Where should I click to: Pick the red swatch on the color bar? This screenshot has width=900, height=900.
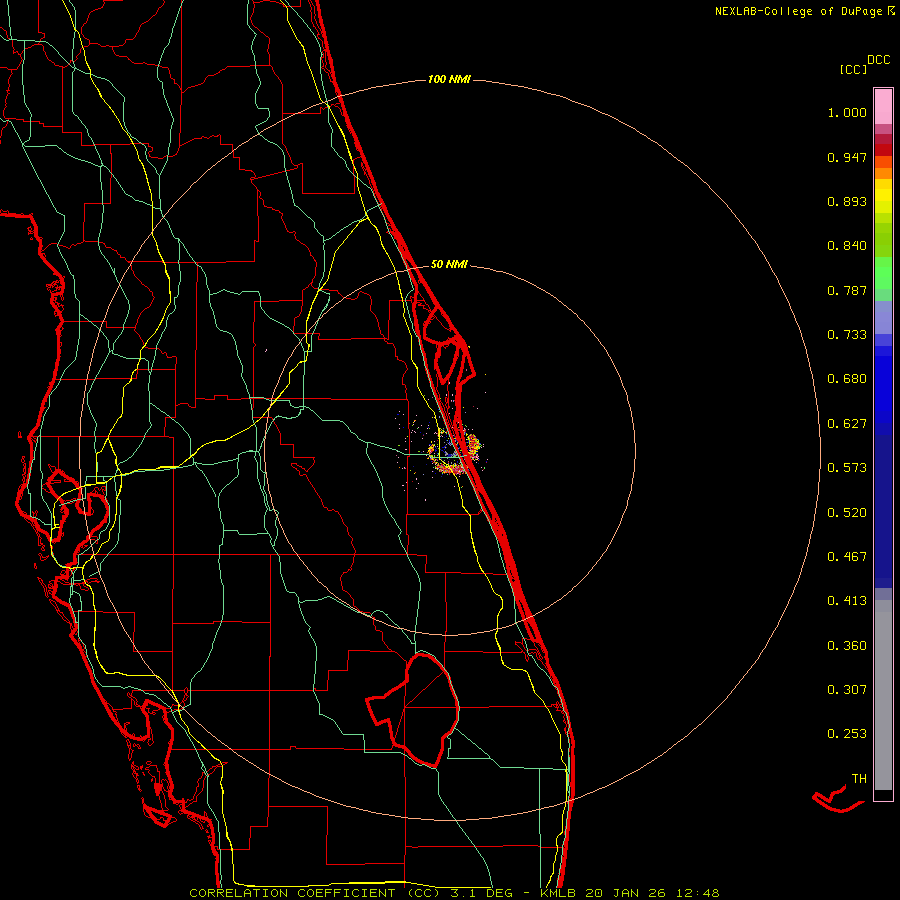pos(883,150)
